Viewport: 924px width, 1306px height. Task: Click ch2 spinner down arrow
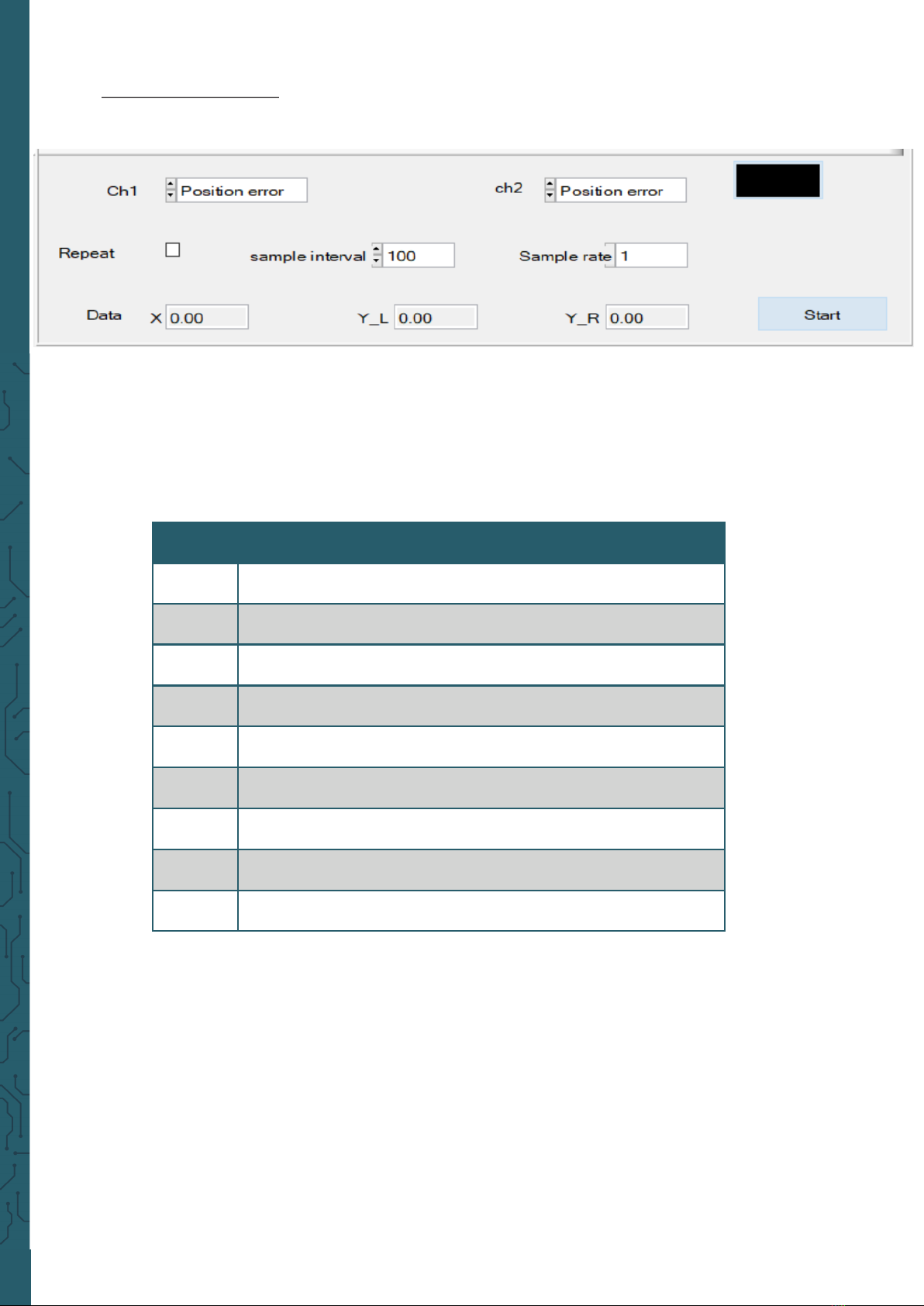[x=550, y=196]
